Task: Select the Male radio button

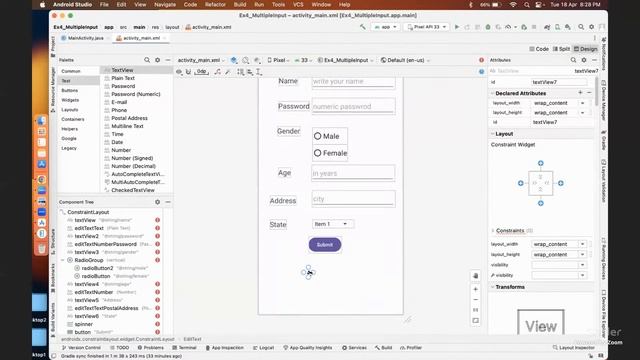Action: coord(330,136)
